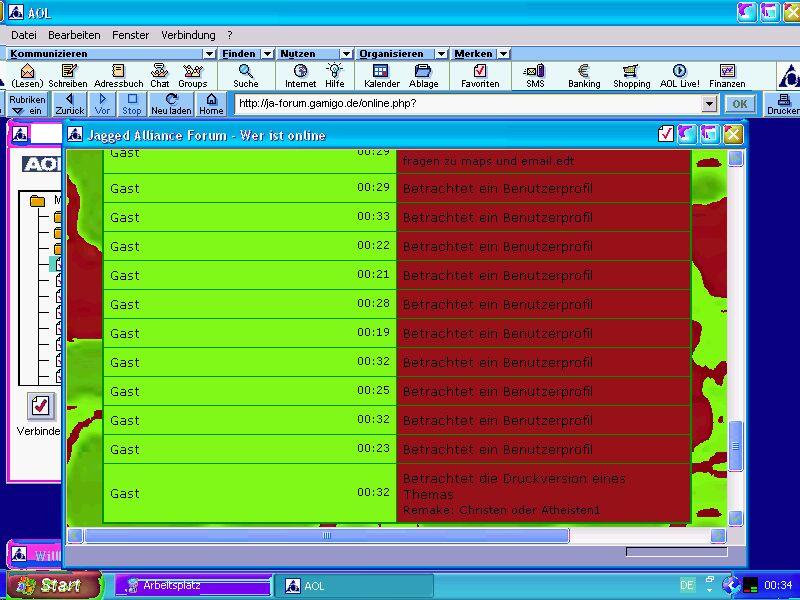Open the Verbindung menu
This screenshot has width=800, height=600.
[x=188, y=35]
